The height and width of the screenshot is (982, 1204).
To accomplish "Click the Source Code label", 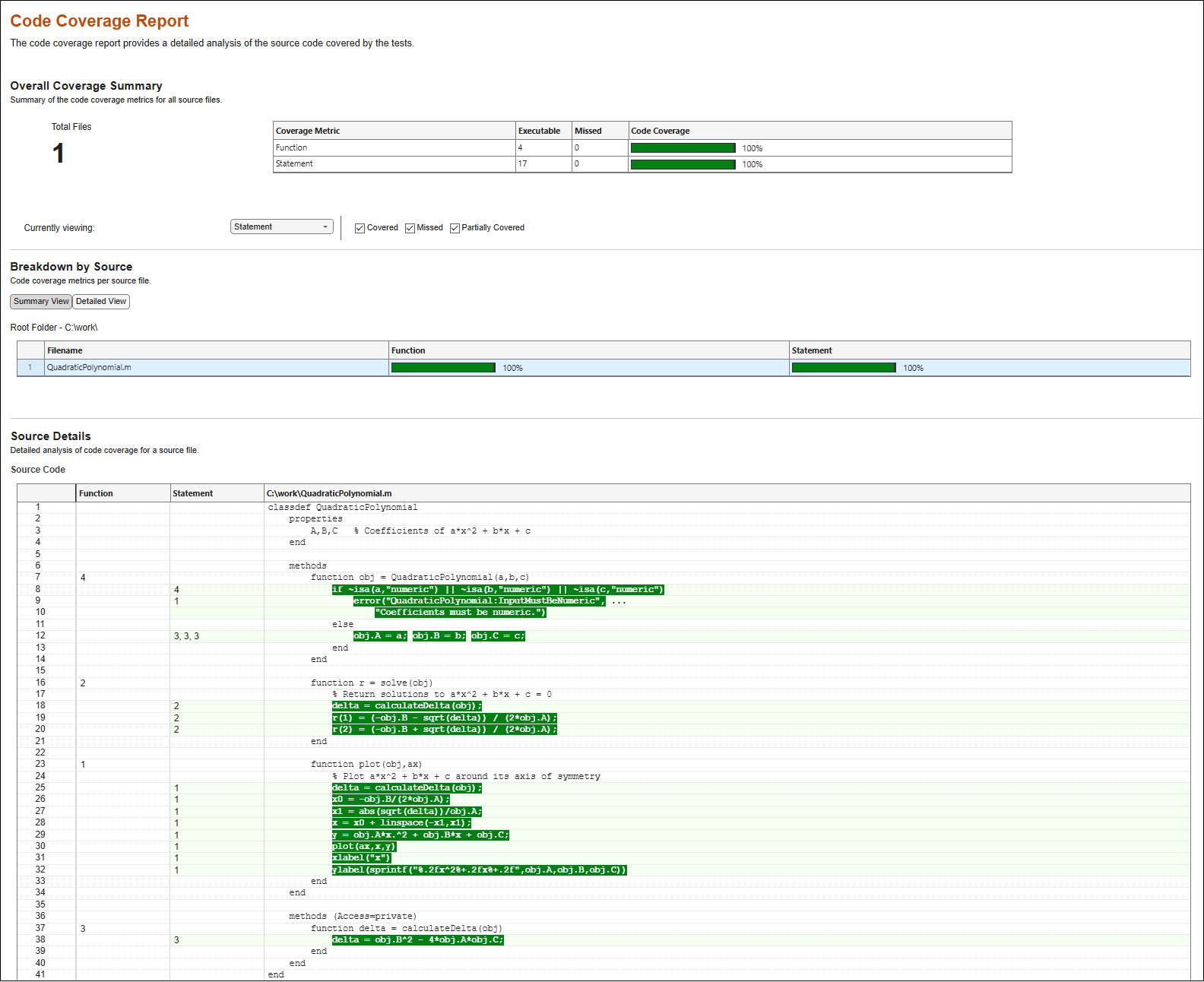I will (x=38, y=470).
